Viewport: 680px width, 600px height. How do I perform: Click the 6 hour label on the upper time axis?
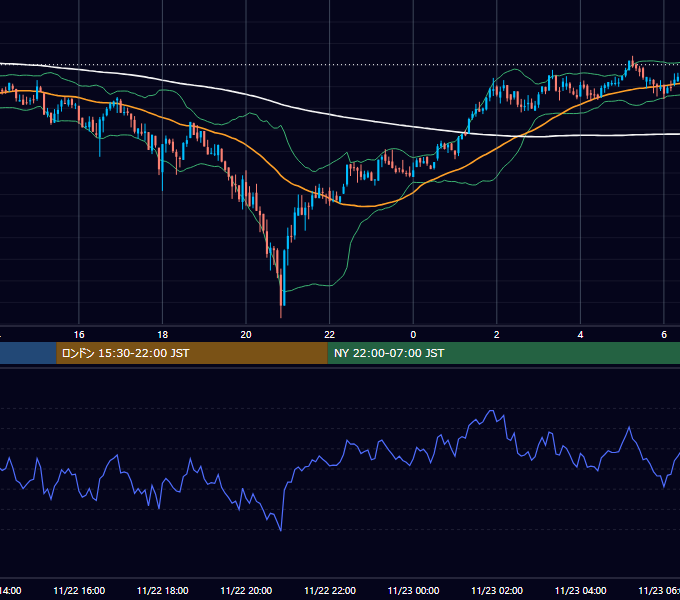pyautogui.click(x=664, y=335)
